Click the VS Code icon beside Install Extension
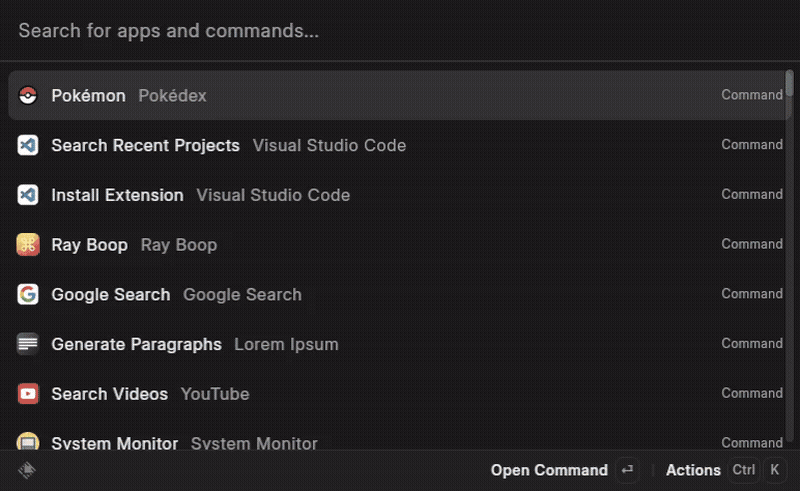The image size is (800, 491). point(28,195)
